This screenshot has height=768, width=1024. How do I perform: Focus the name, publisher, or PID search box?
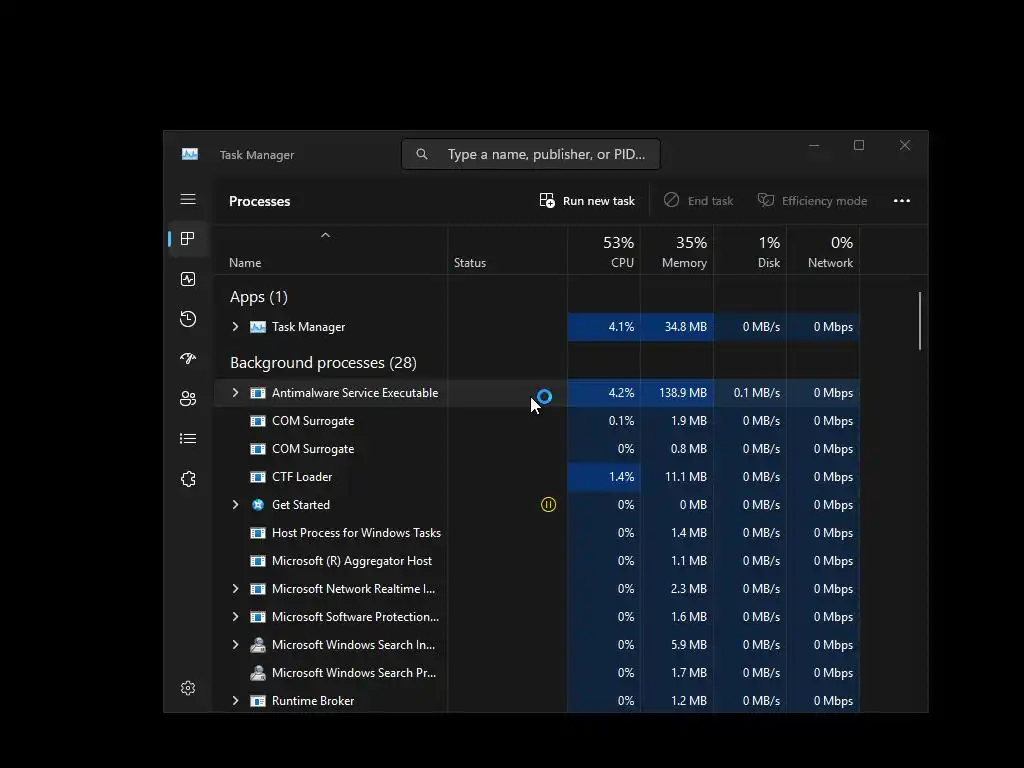[x=531, y=154]
